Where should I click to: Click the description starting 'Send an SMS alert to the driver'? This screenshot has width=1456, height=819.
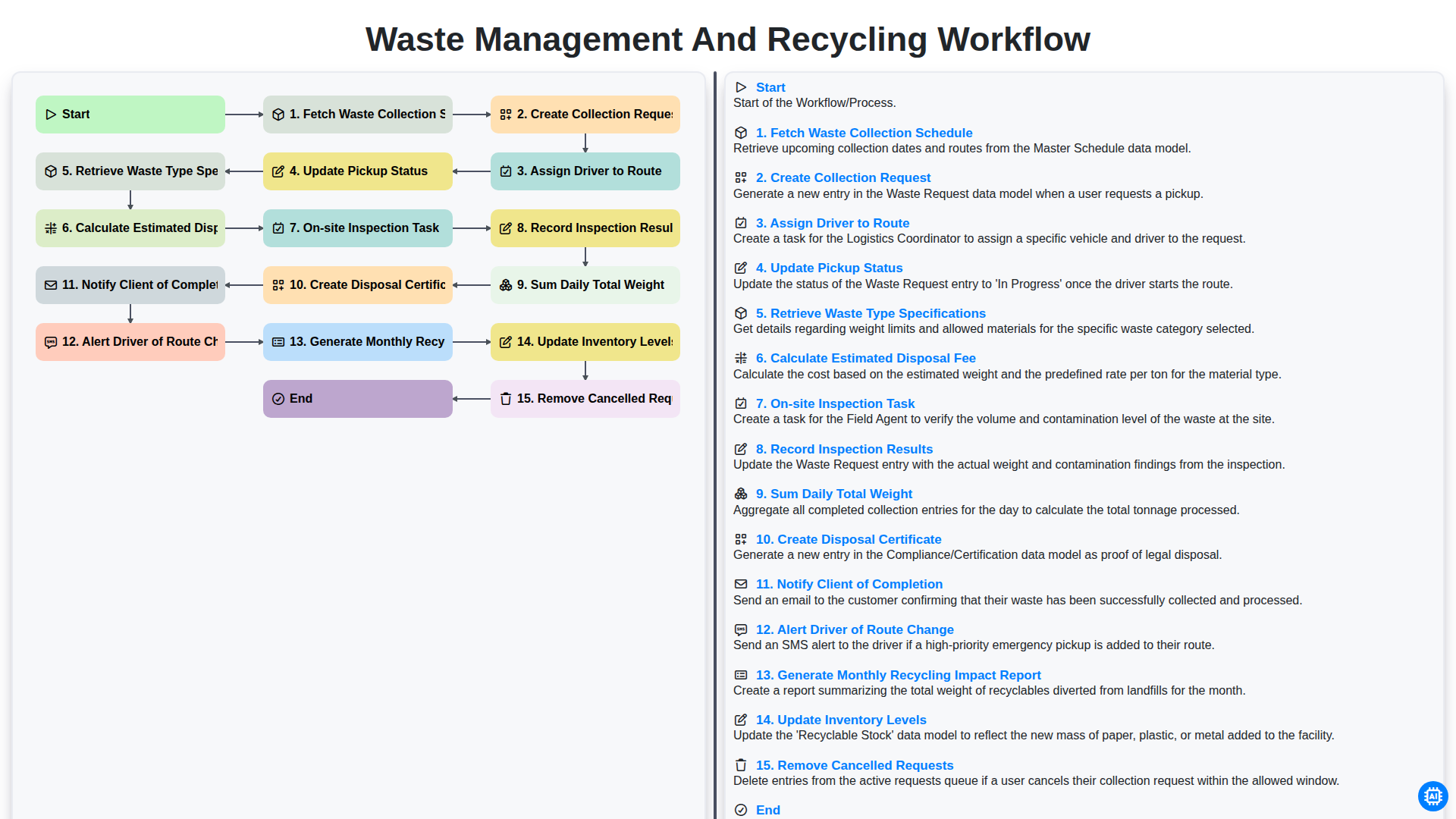coord(974,645)
